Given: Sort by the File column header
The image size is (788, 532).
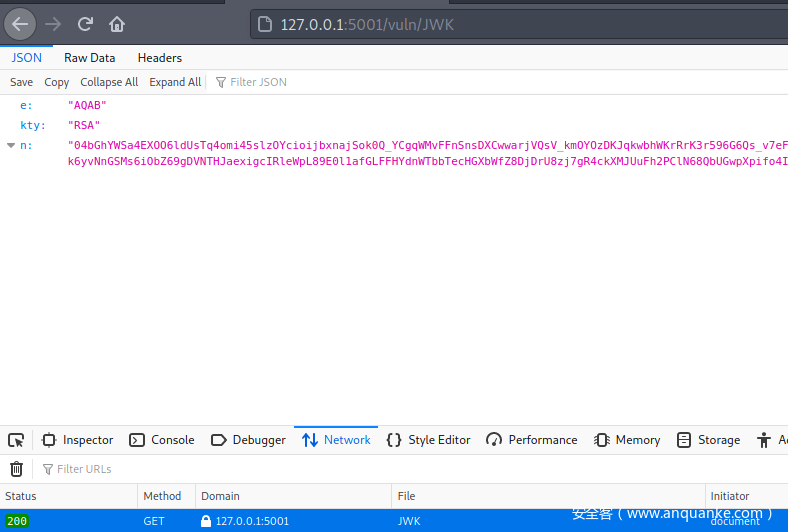Looking at the screenshot, I should point(548,496).
